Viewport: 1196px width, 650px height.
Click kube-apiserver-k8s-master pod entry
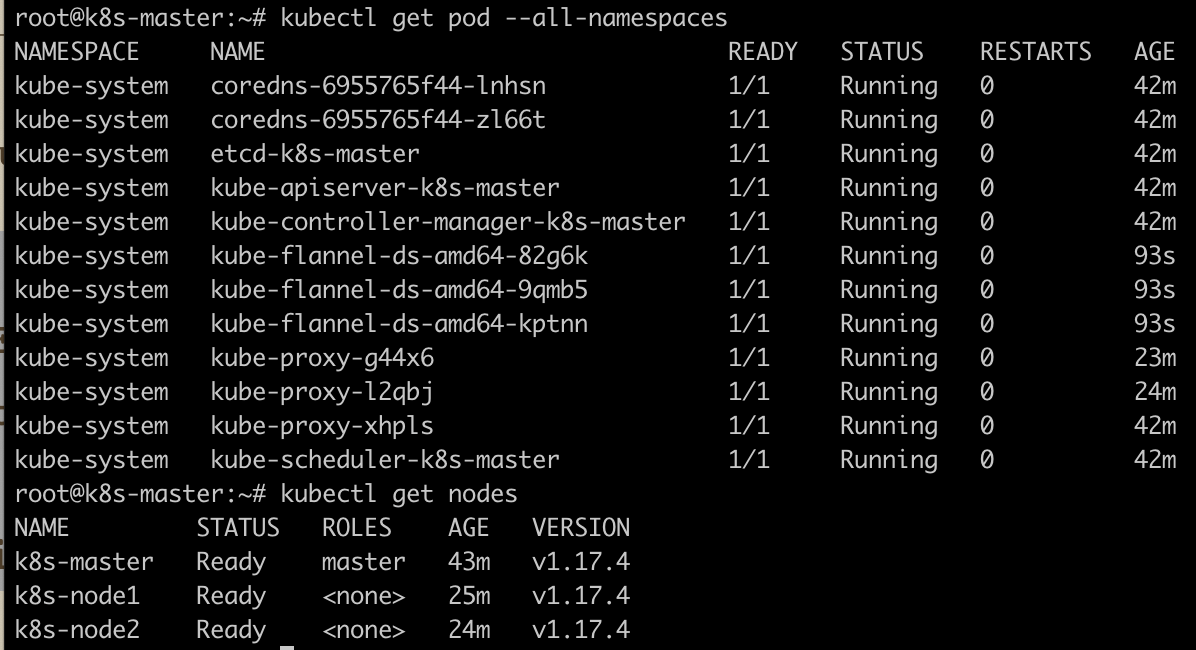pos(385,188)
